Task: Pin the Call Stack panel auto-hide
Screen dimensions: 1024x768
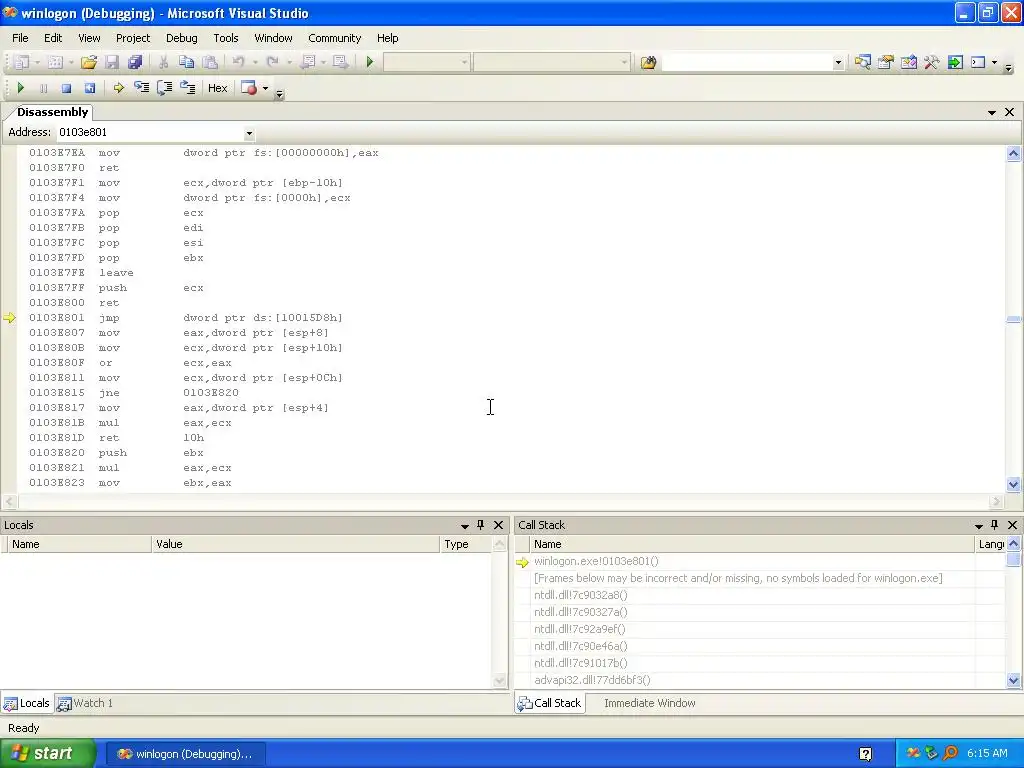Action: tap(995, 525)
